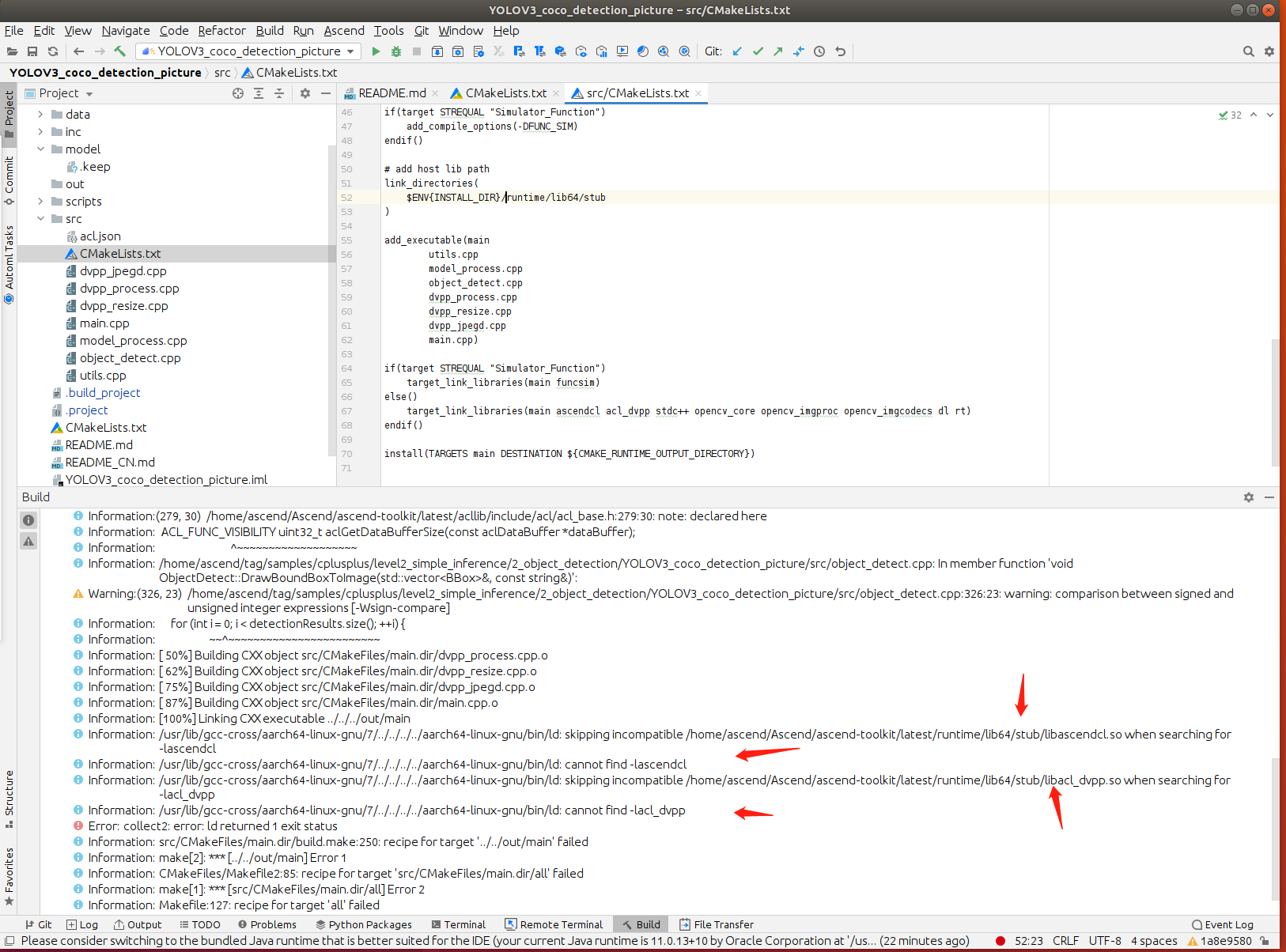Toggle the Project side tool window button

click(x=9, y=115)
